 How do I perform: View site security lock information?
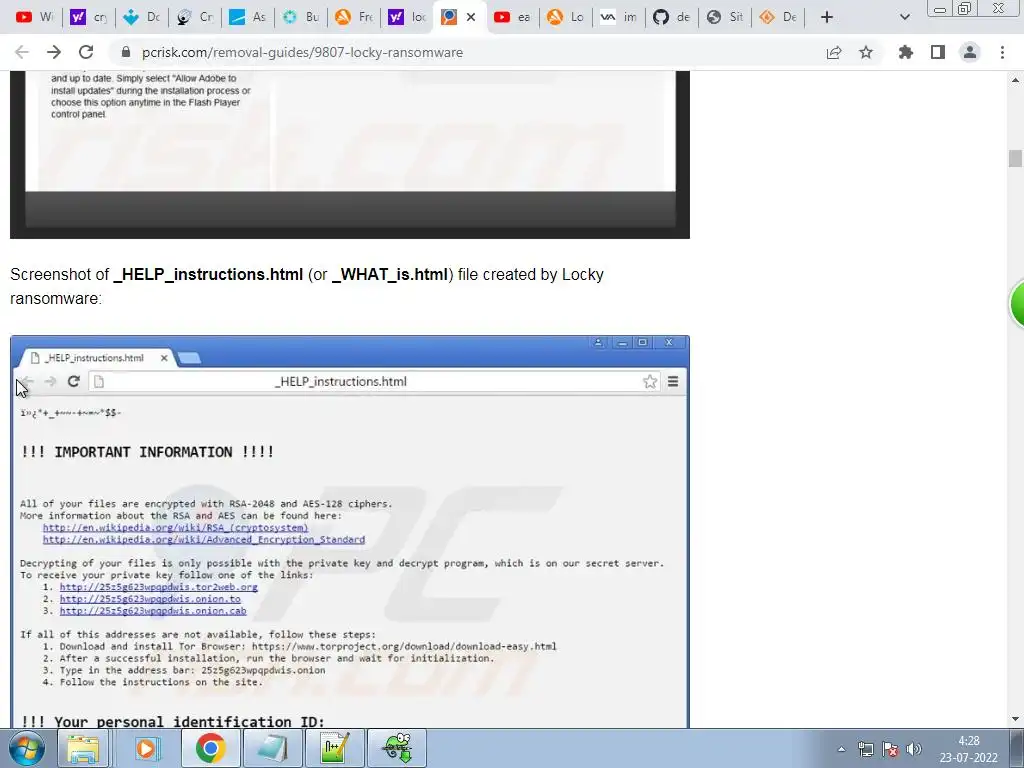coord(126,52)
